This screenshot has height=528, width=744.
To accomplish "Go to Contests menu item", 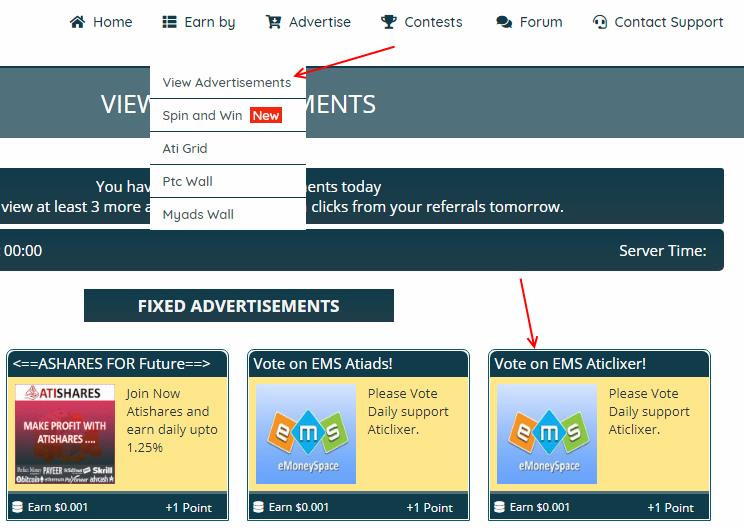I will 421,22.
